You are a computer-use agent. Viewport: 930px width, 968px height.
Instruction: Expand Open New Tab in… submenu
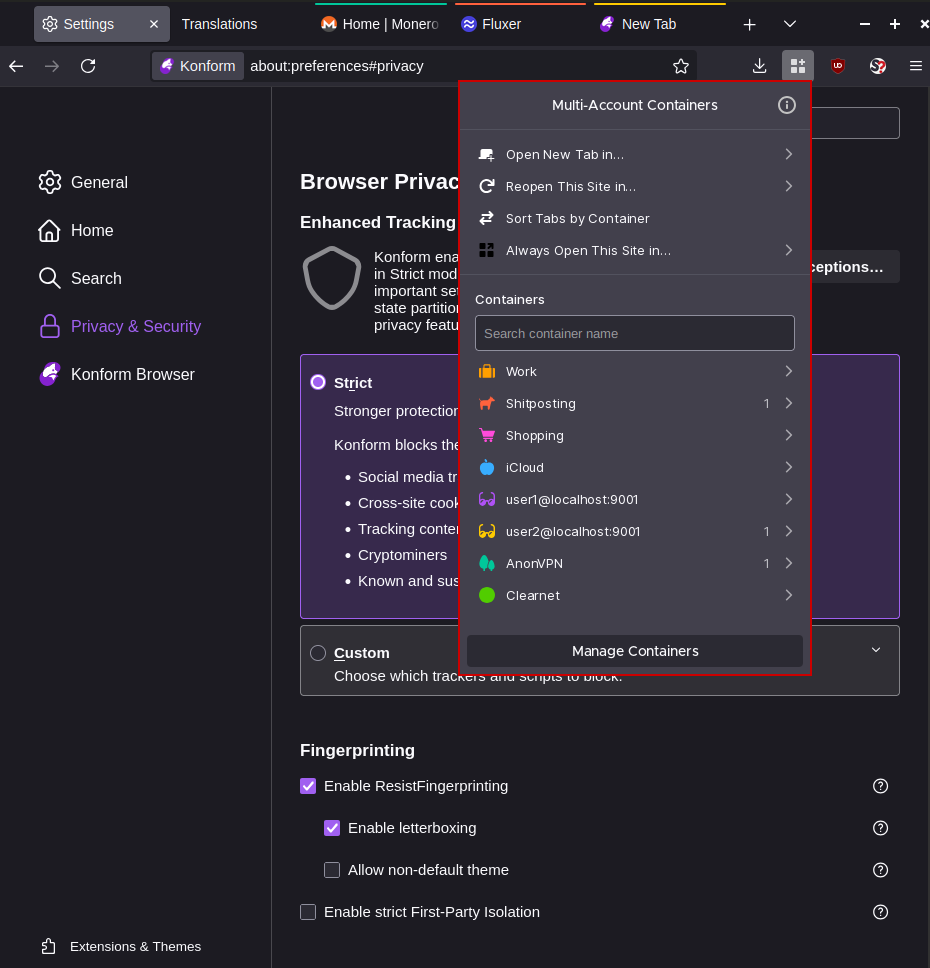[788, 154]
